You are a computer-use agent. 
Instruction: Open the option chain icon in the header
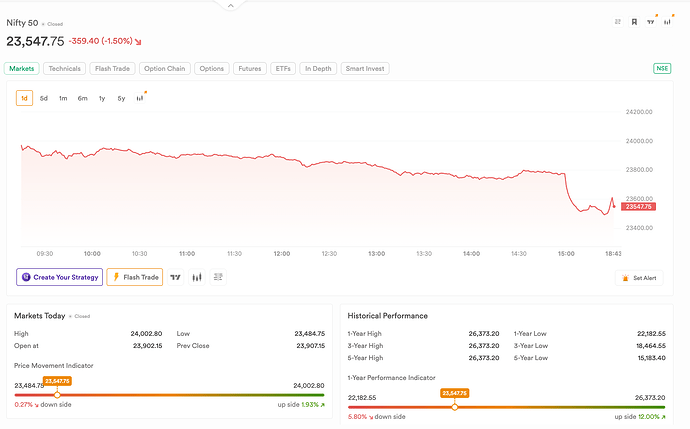coord(618,22)
